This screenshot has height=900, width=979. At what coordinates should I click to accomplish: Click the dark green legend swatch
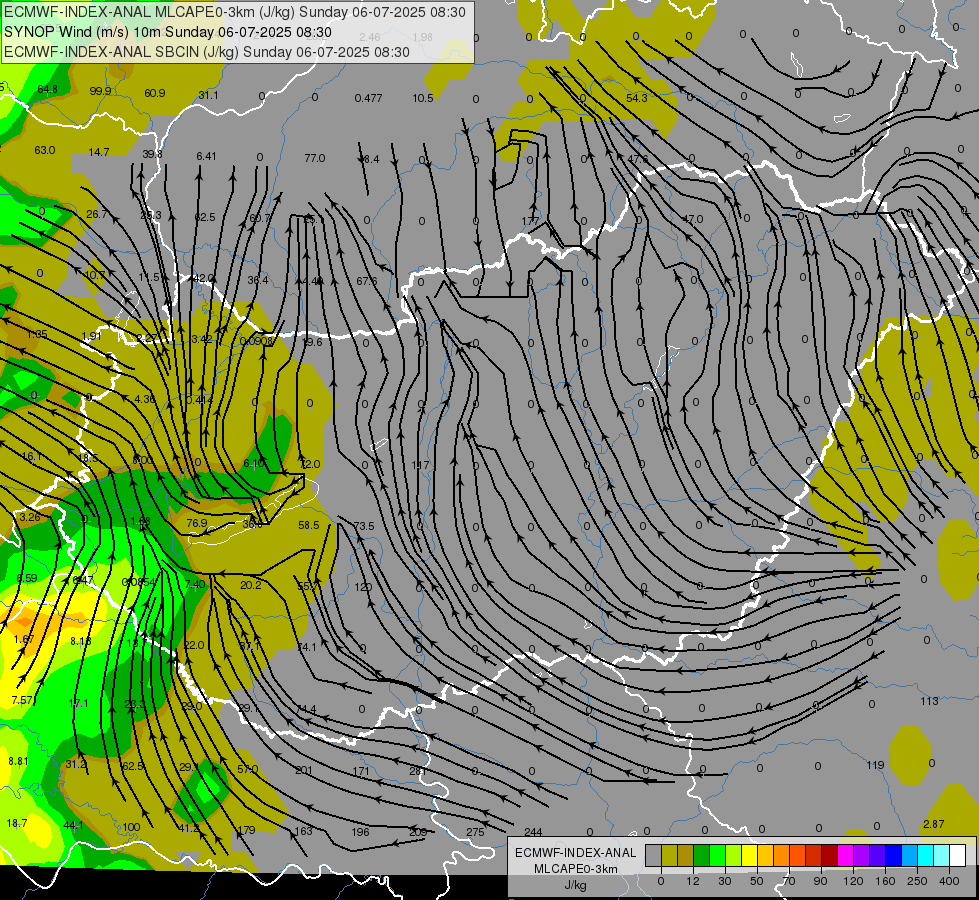pyautogui.click(x=701, y=855)
